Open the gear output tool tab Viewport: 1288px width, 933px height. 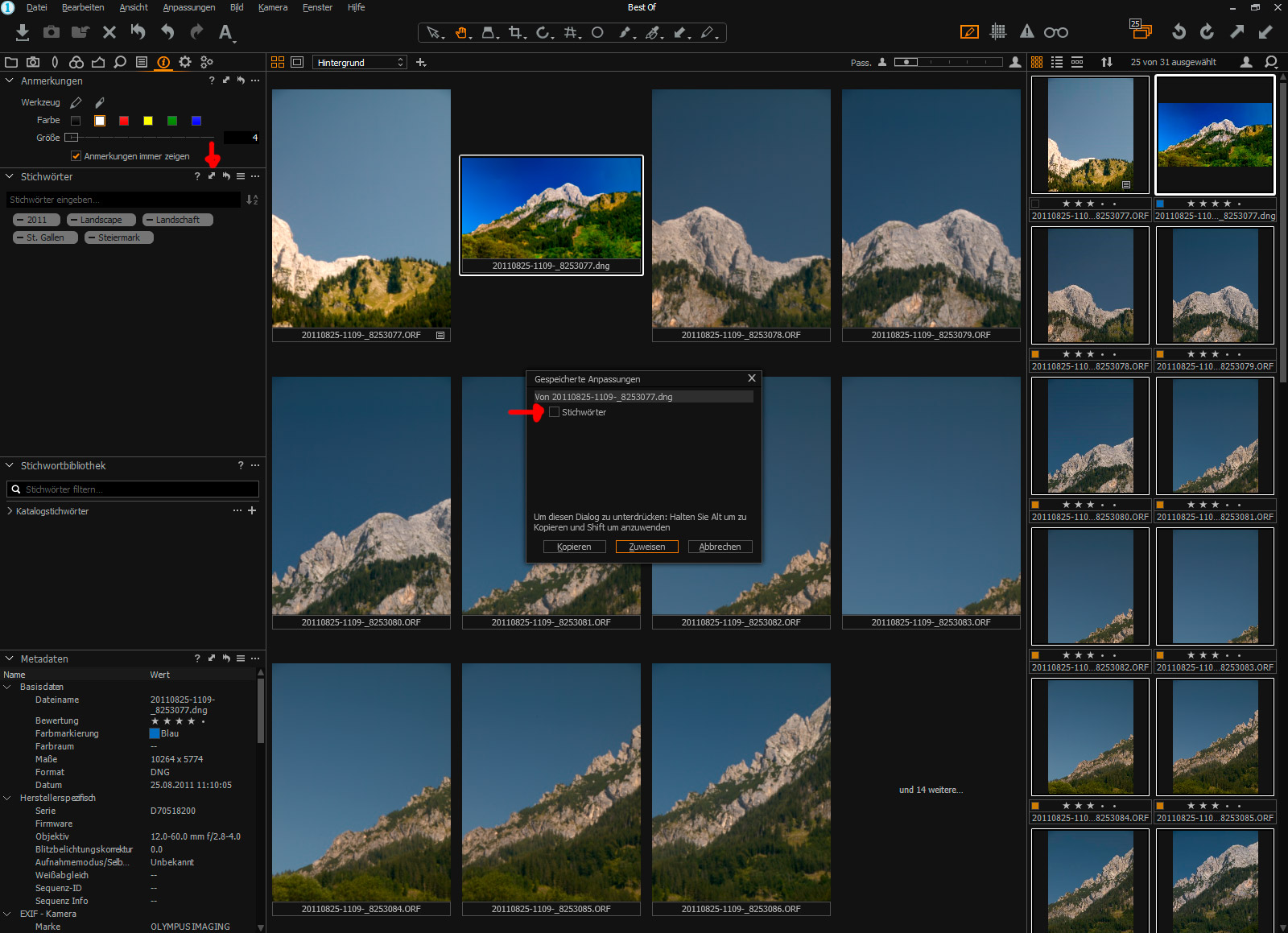click(x=185, y=62)
